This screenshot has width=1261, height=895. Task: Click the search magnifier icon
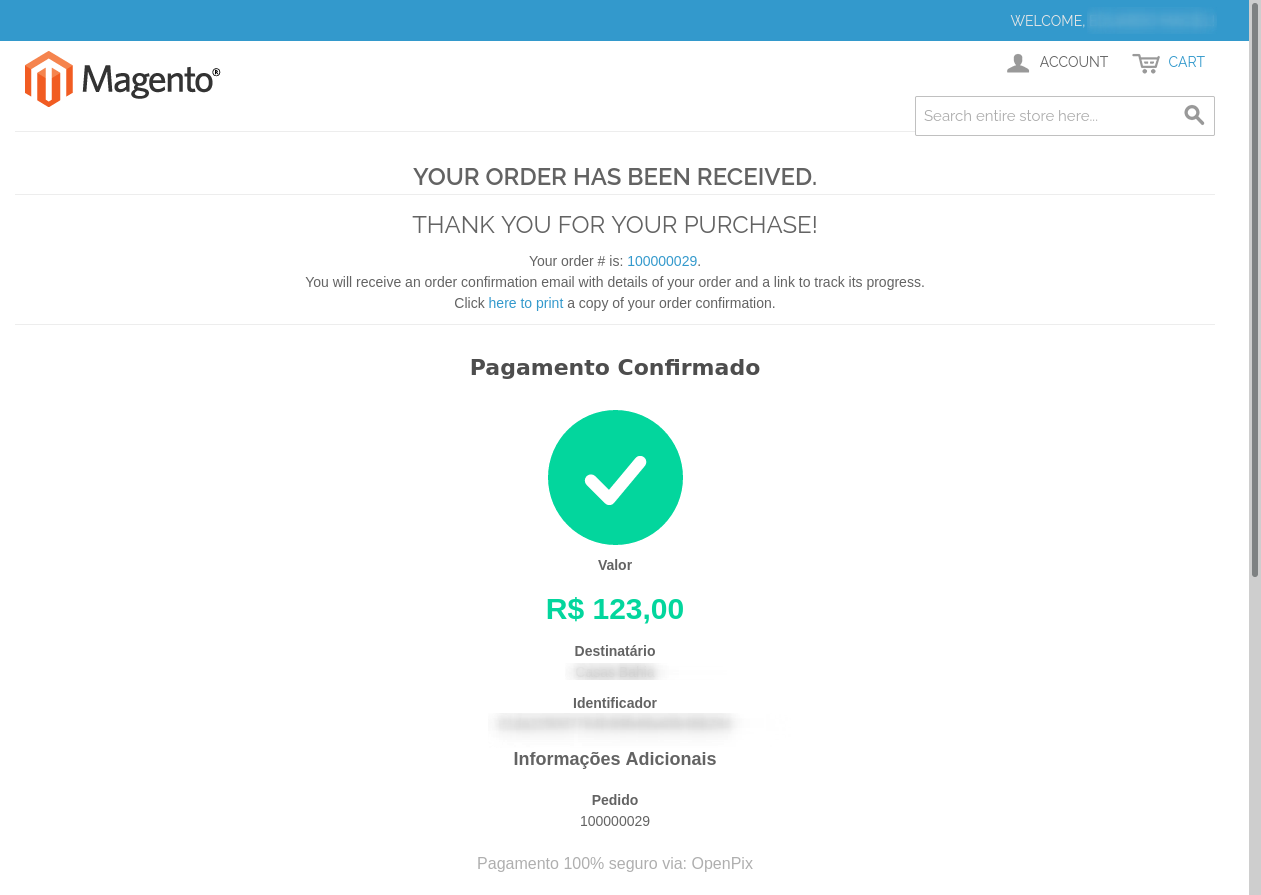coord(1193,115)
